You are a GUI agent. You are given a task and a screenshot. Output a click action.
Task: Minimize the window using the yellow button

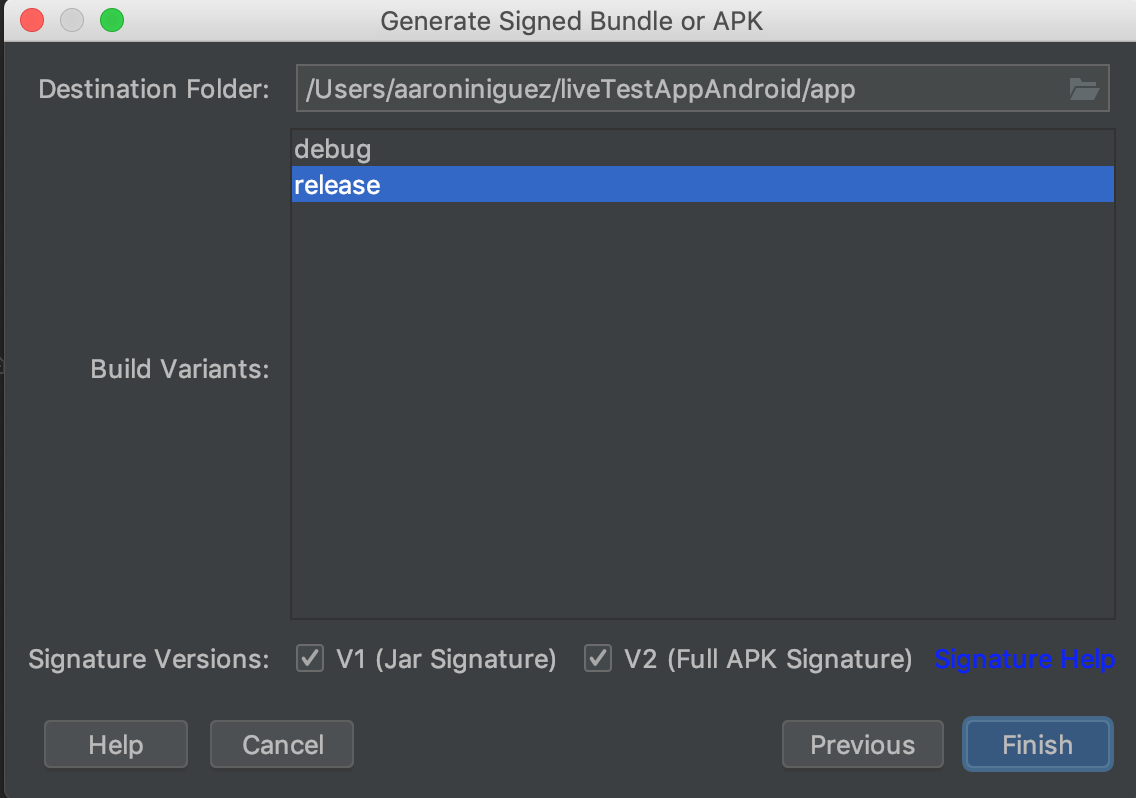click(72, 20)
